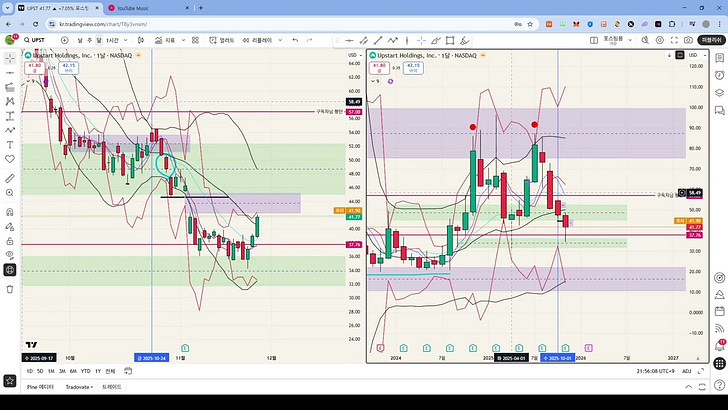
Task: Click the 퍼블리쉬 publish button
Action: [x=712, y=40]
